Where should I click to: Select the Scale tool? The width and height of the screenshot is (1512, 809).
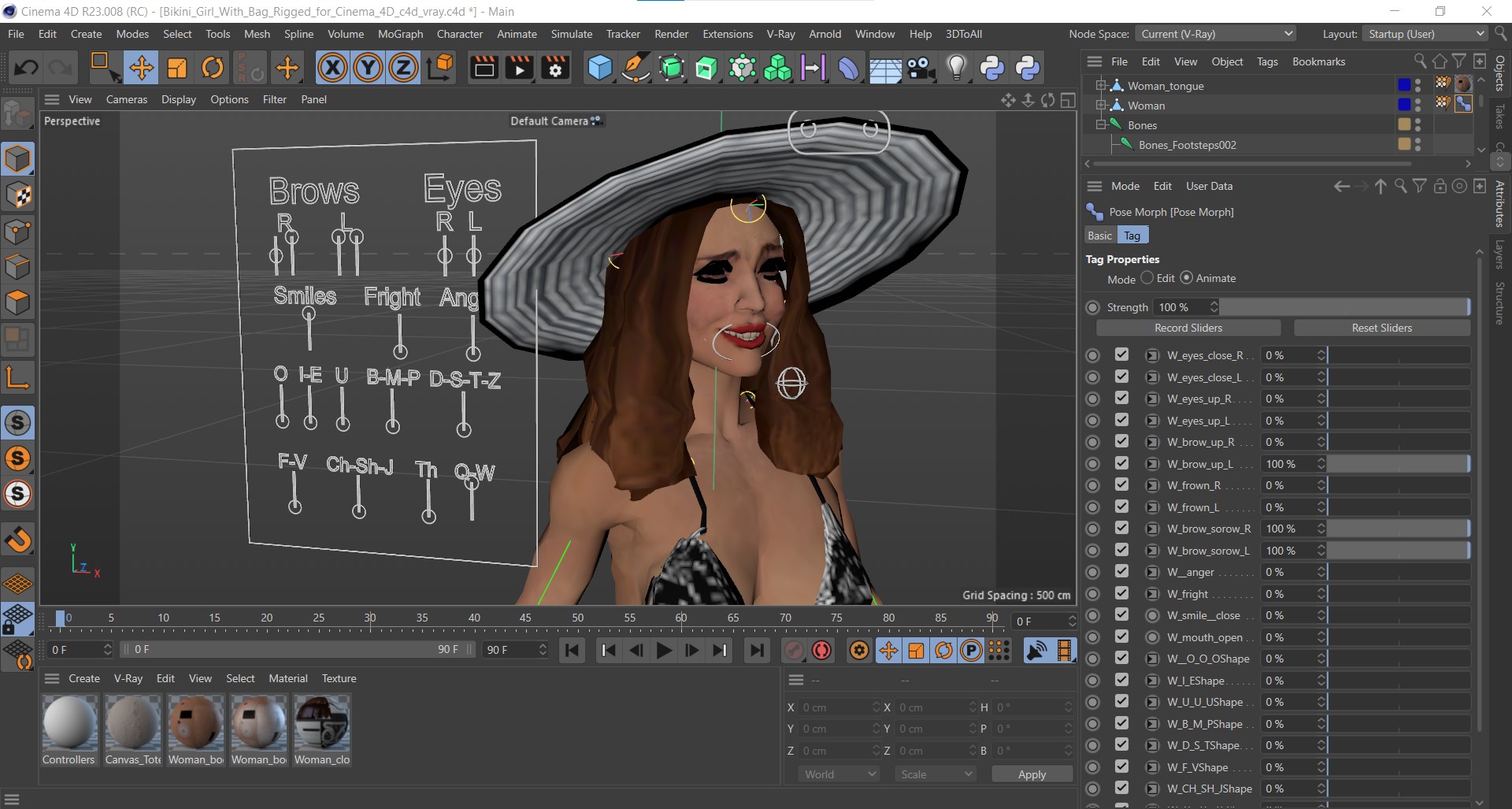(x=177, y=68)
